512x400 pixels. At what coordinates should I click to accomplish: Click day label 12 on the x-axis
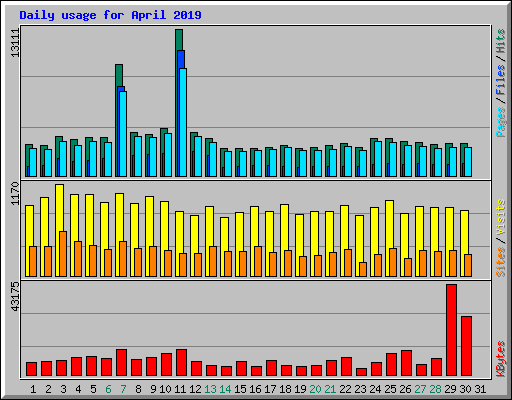[195, 389]
